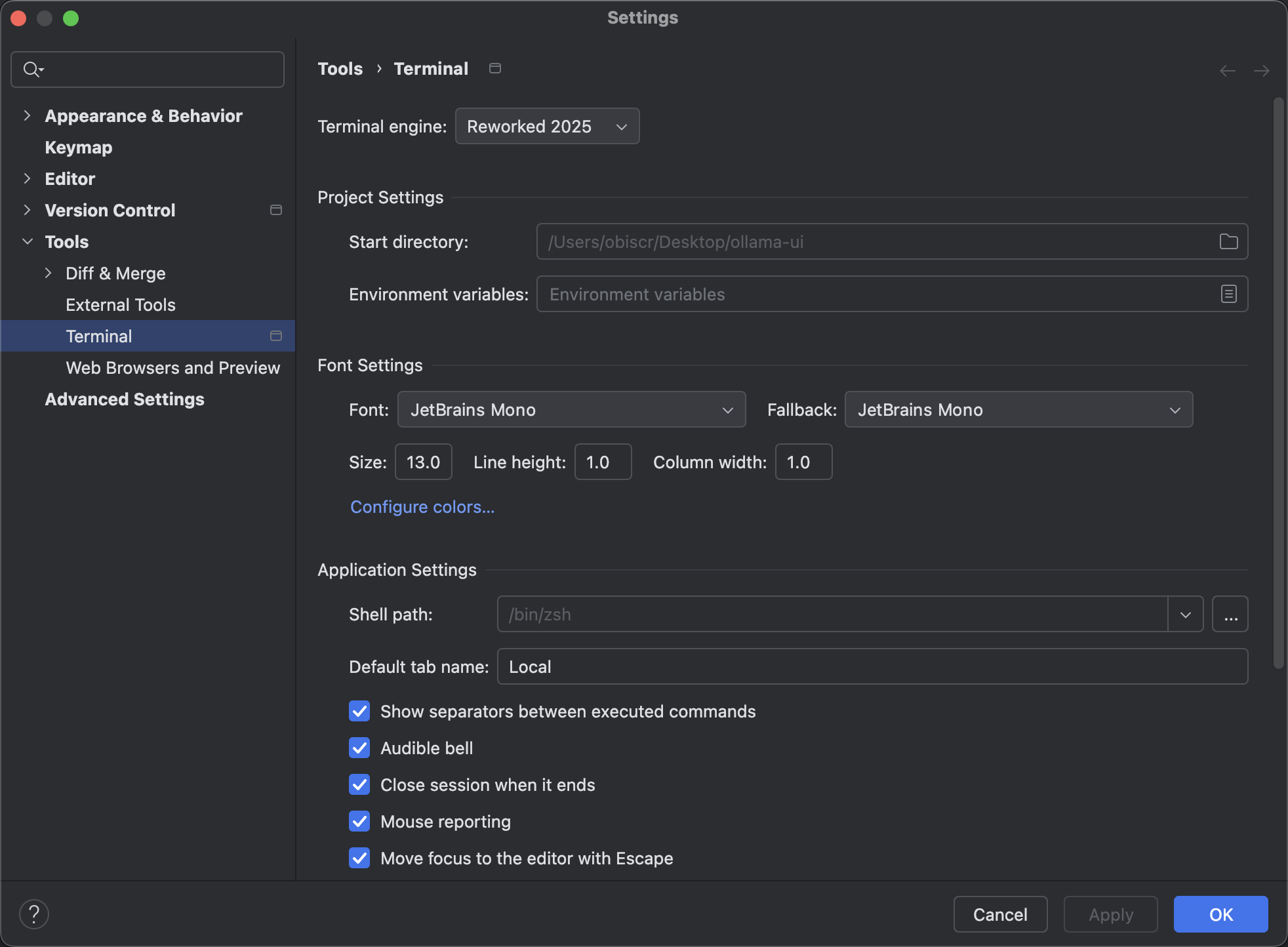The height and width of the screenshot is (947, 1288).
Task: Disable the Audible bell checkbox
Action: coord(359,748)
